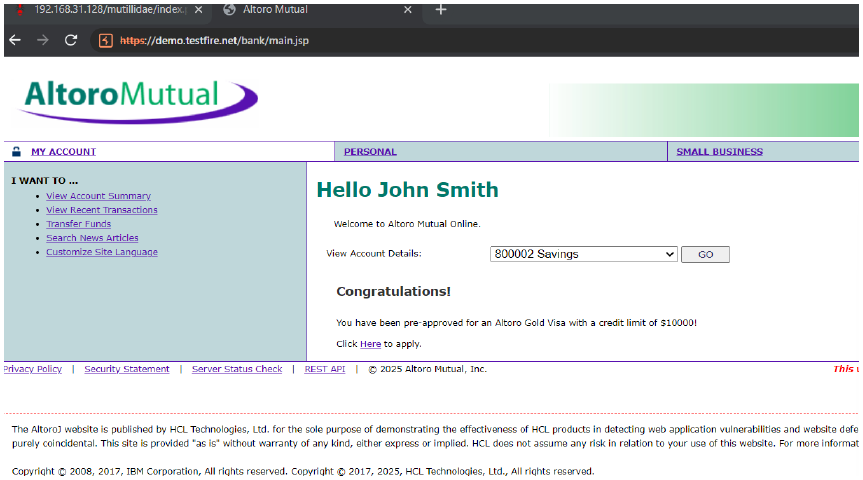Open Customize Site Language link

pyautogui.click(x=102, y=252)
